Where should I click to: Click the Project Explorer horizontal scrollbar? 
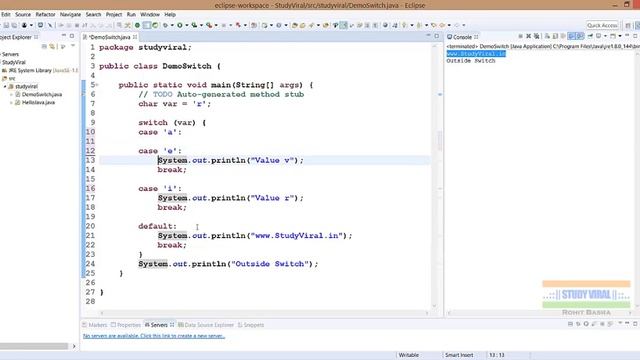tap(34, 346)
